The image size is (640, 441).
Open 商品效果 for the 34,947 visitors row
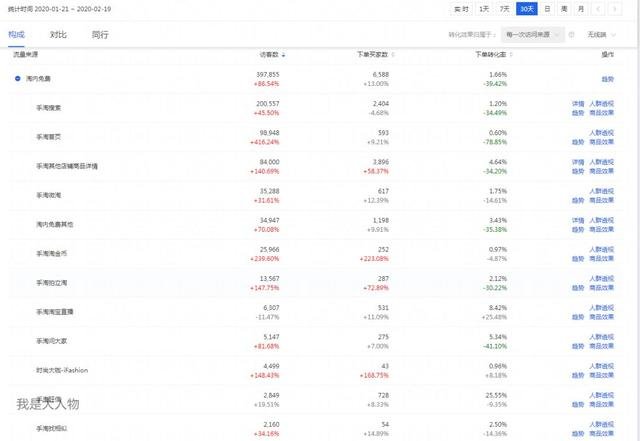coord(601,229)
